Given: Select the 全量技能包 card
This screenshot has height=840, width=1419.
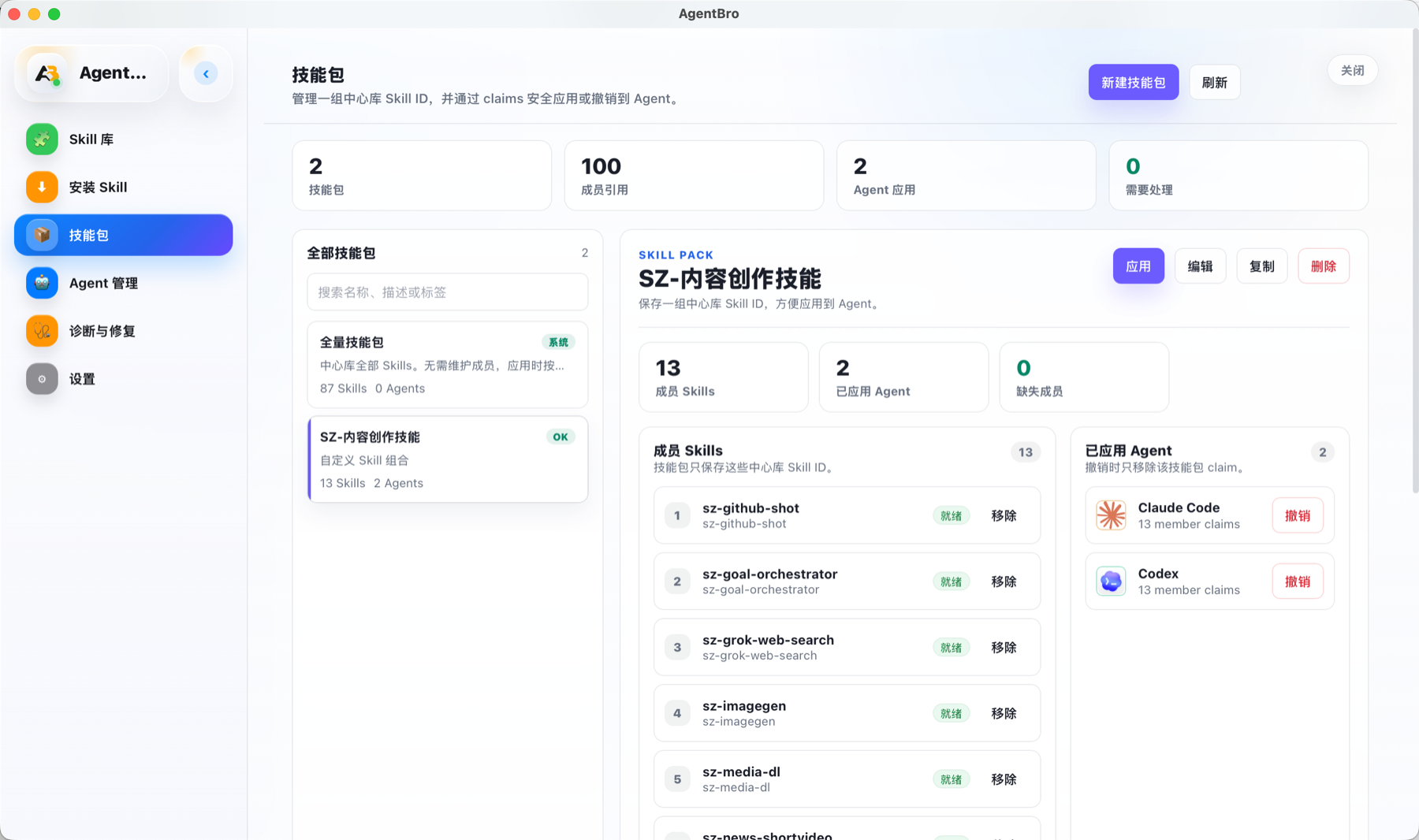Looking at the screenshot, I should tap(448, 365).
